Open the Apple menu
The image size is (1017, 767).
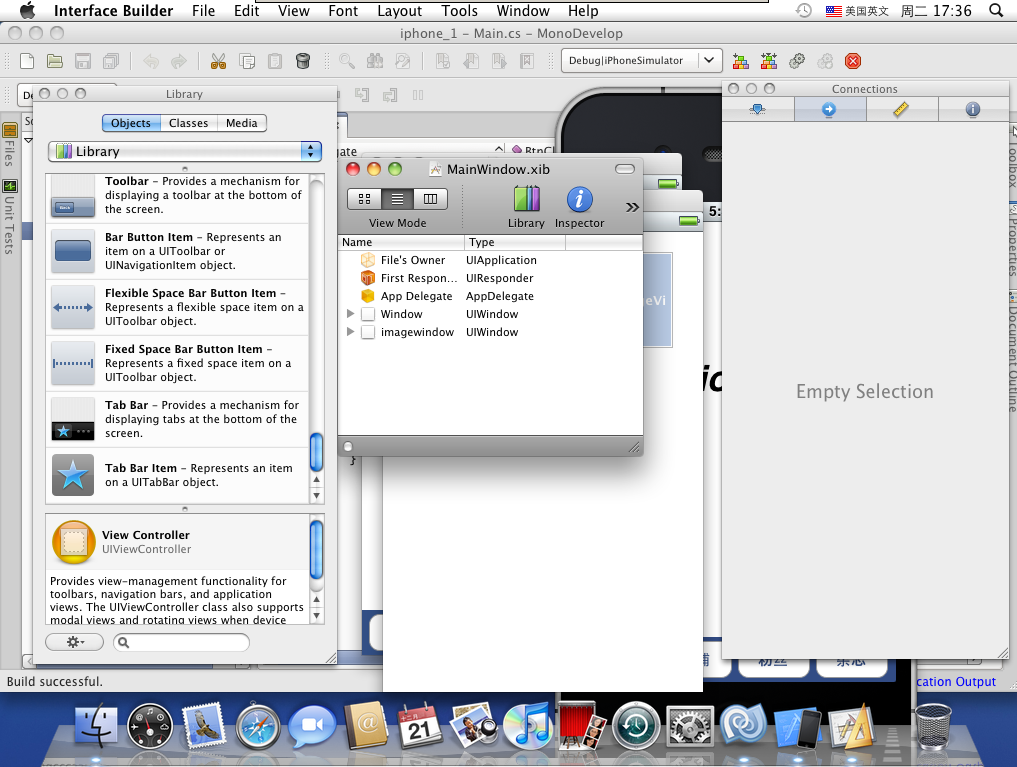click(27, 10)
